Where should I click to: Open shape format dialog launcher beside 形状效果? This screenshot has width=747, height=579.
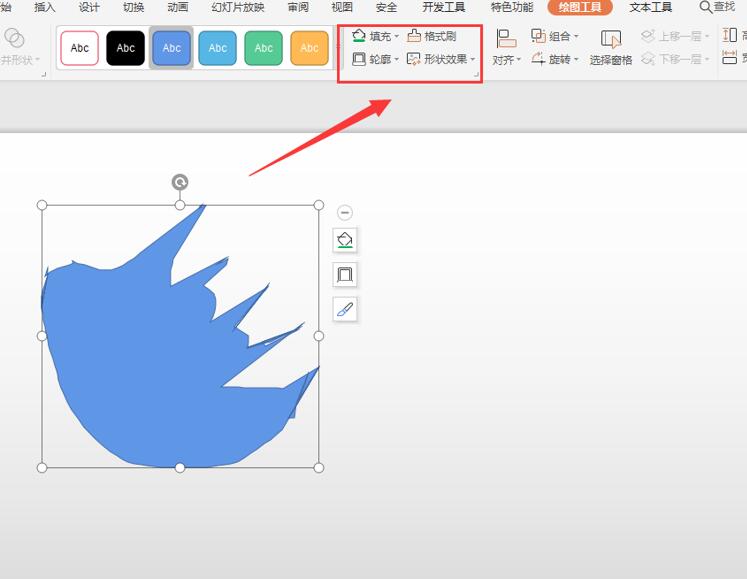point(475,74)
